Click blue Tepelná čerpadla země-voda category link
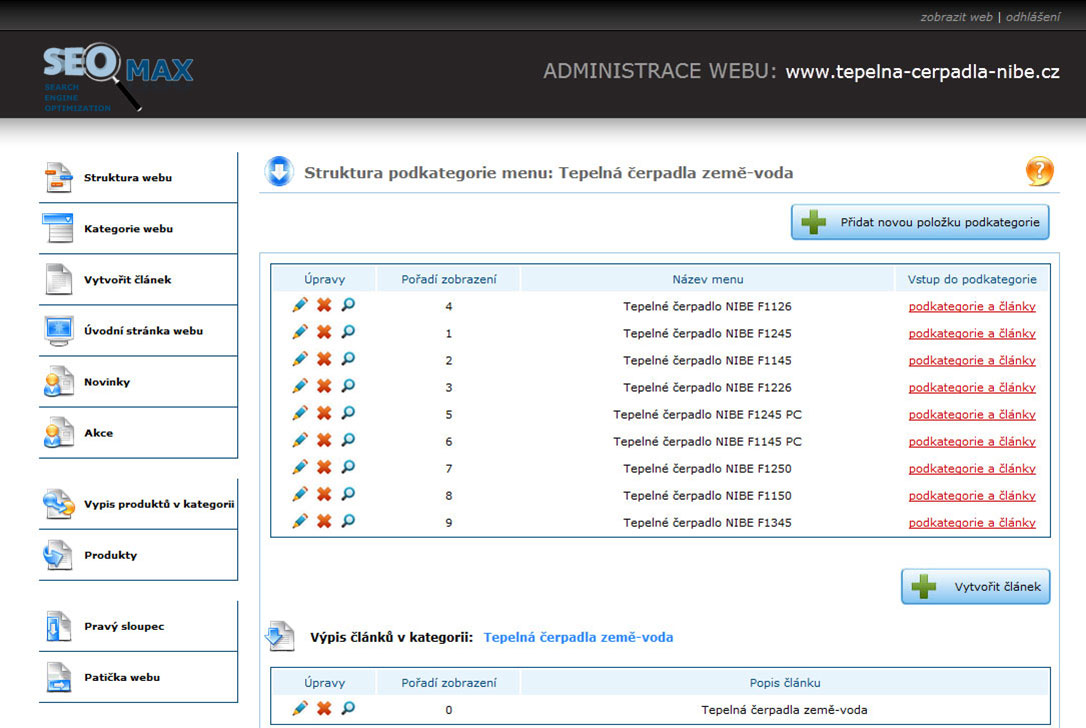The height and width of the screenshot is (728, 1086). click(x=578, y=637)
